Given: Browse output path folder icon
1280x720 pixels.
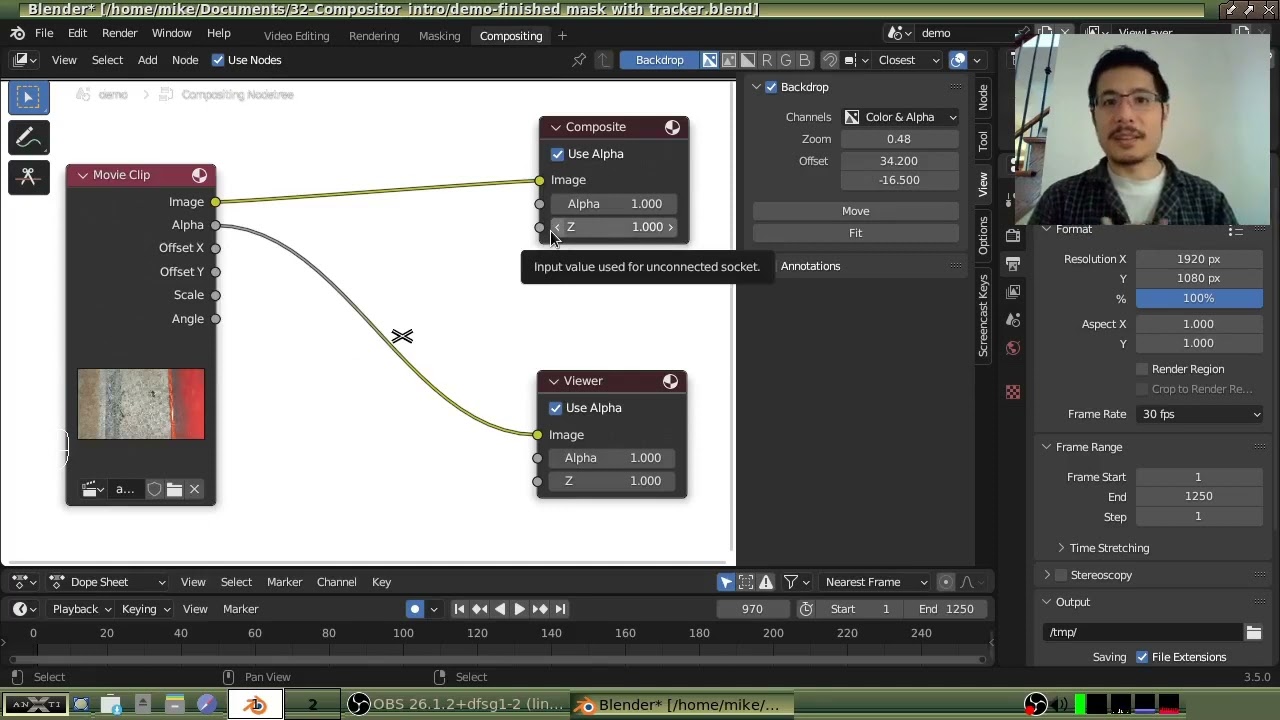Looking at the screenshot, I should [x=1253, y=632].
